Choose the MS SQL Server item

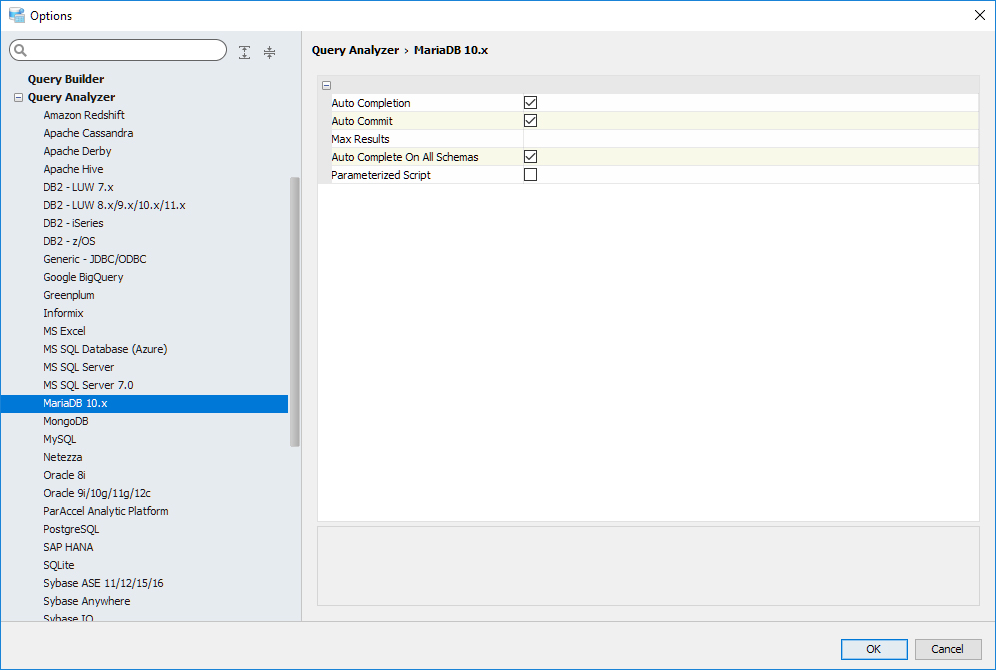[x=79, y=367]
